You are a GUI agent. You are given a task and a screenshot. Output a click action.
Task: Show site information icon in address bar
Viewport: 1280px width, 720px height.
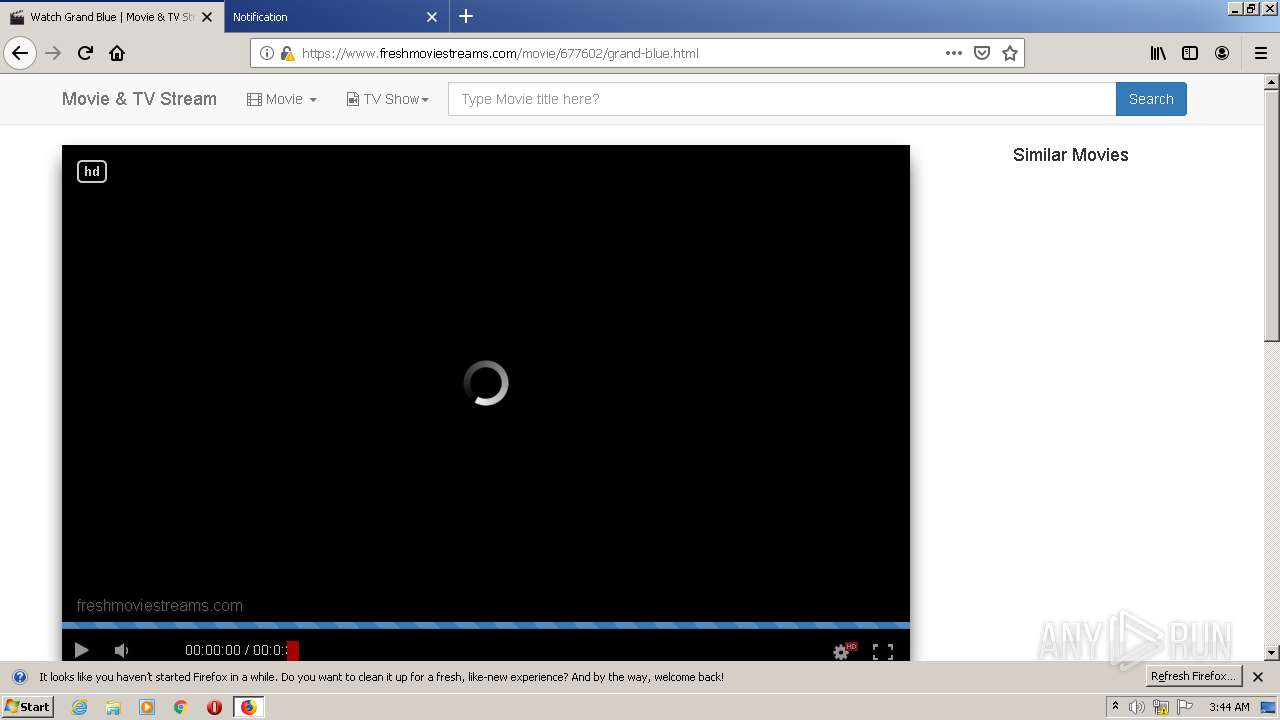click(x=267, y=53)
